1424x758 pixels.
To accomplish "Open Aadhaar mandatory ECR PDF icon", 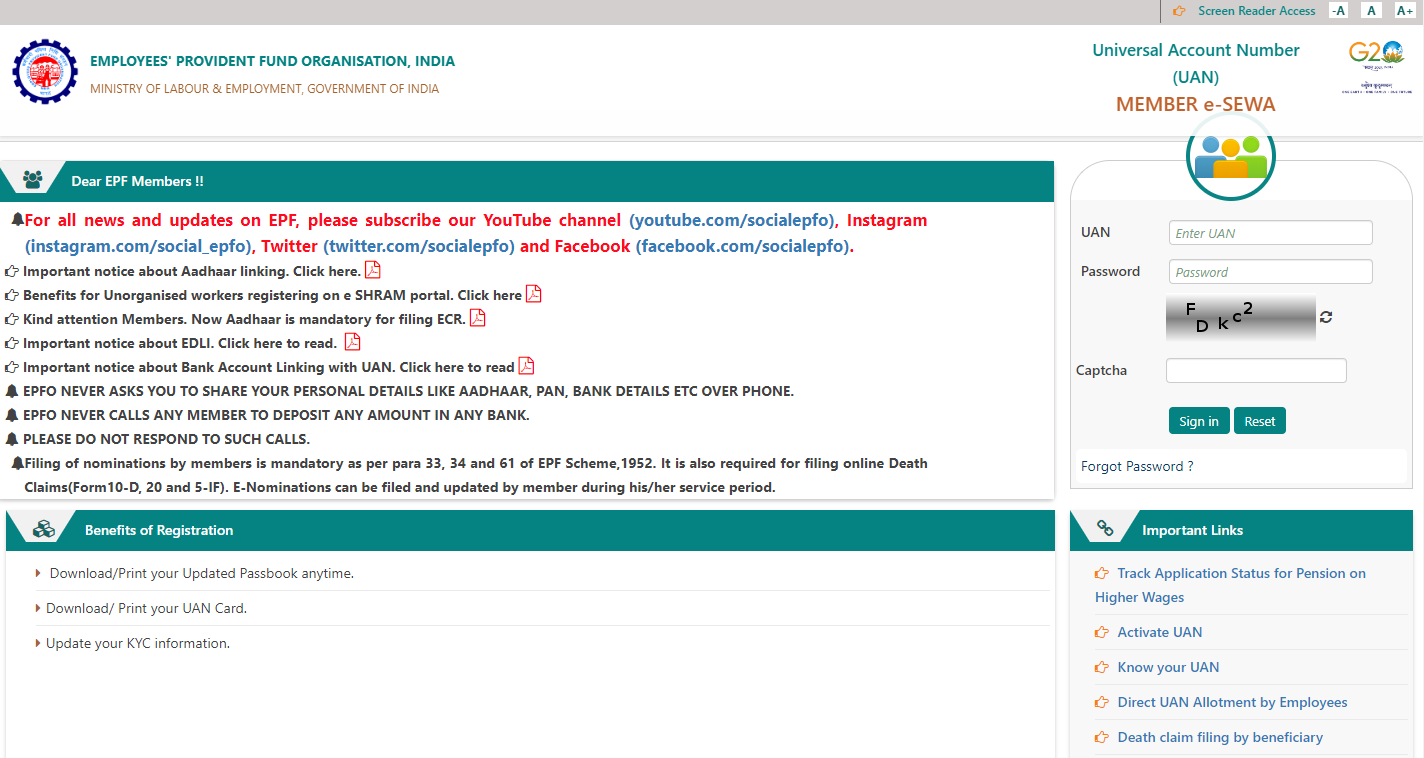I will click(477, 318).
